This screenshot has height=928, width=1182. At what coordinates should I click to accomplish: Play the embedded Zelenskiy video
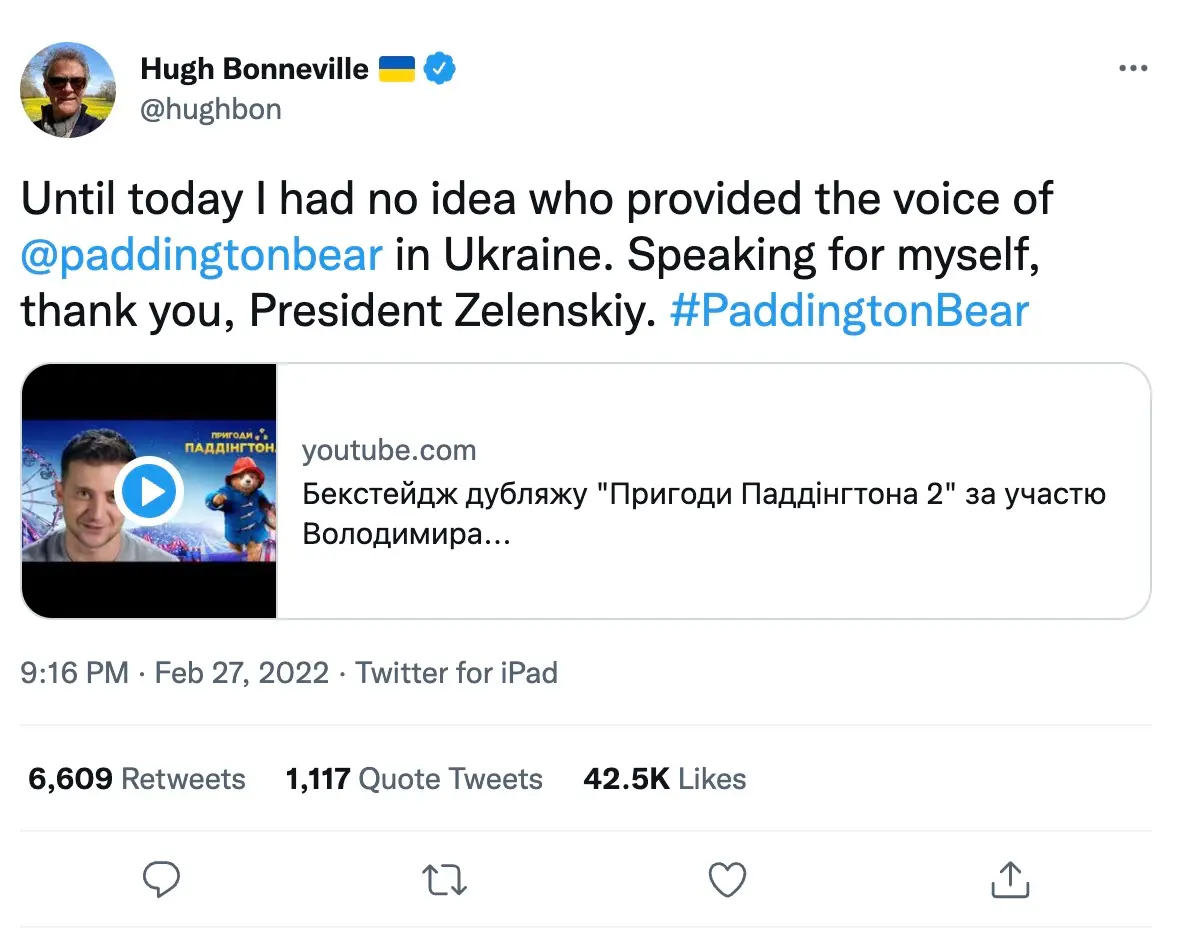click(x=148, y=490)
